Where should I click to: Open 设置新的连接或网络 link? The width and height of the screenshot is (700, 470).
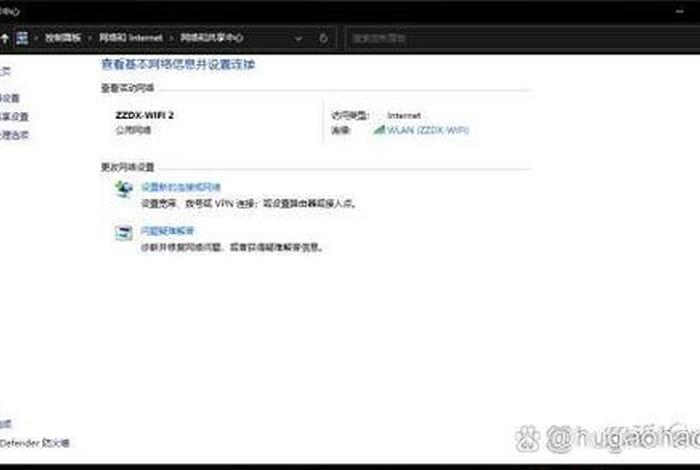click(181, 187)
